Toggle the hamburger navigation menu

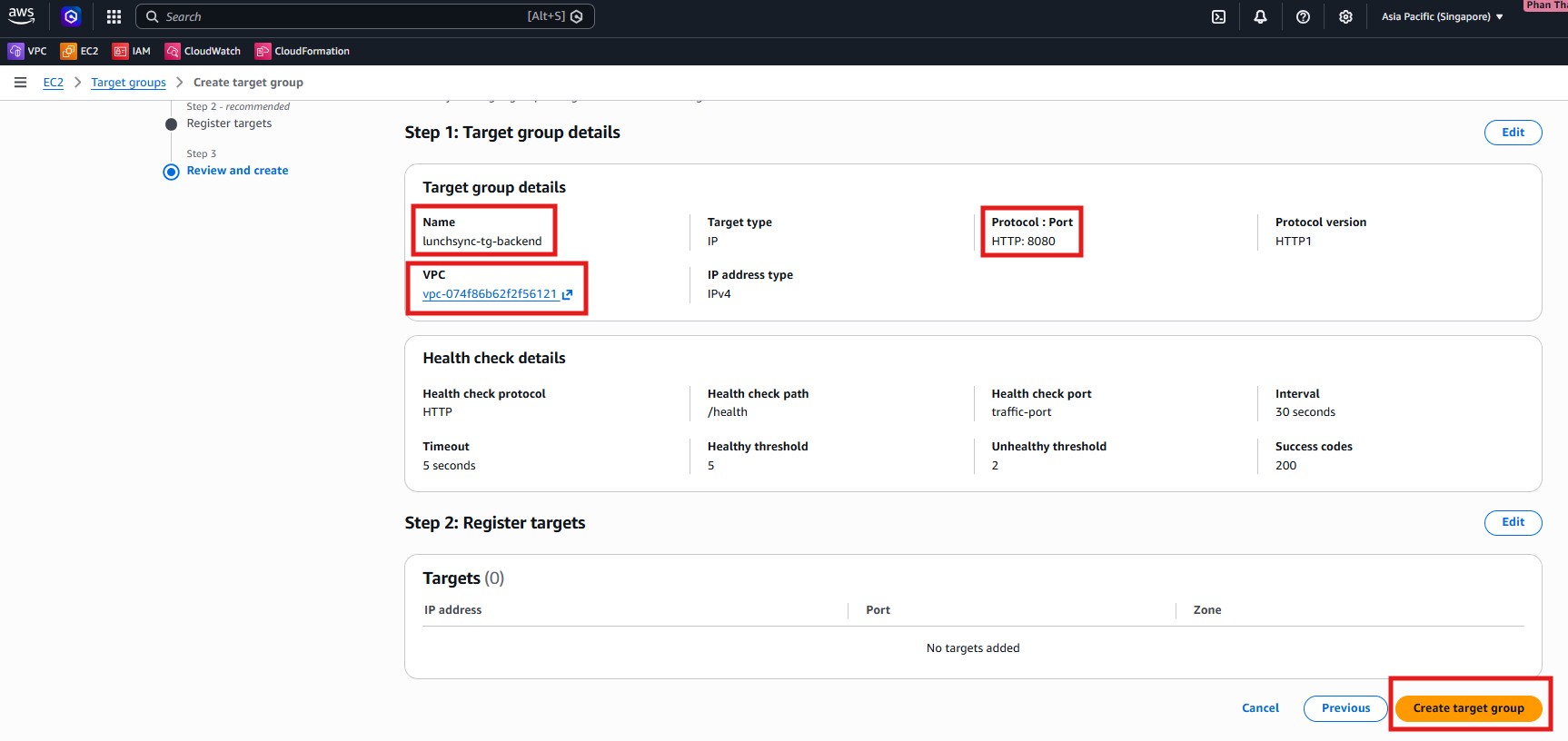tap(20, 83)
